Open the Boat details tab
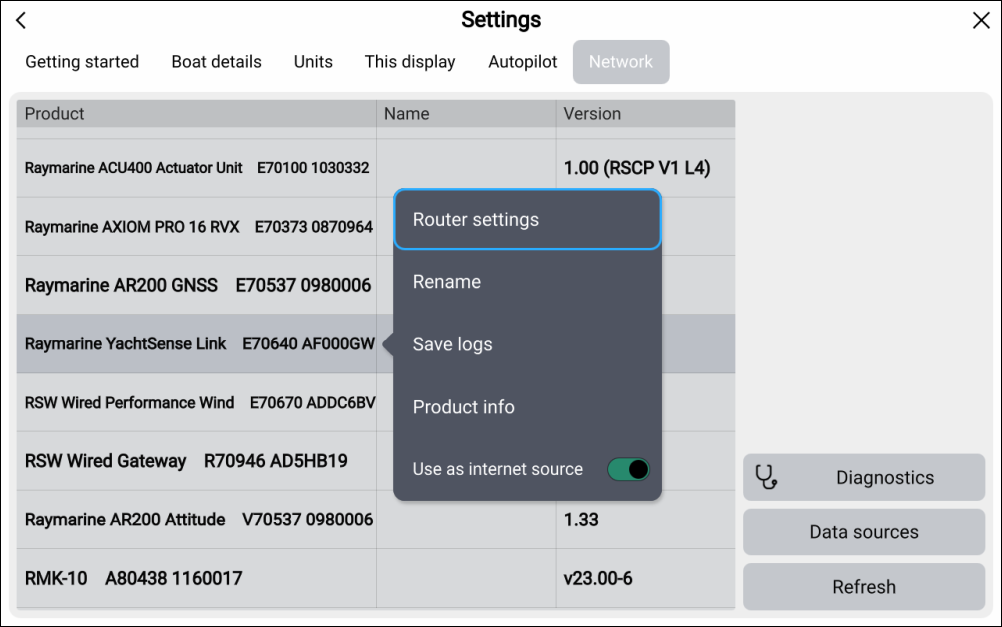The width and height of the screenshot is (1002, 627). click(x=216, y=62)
